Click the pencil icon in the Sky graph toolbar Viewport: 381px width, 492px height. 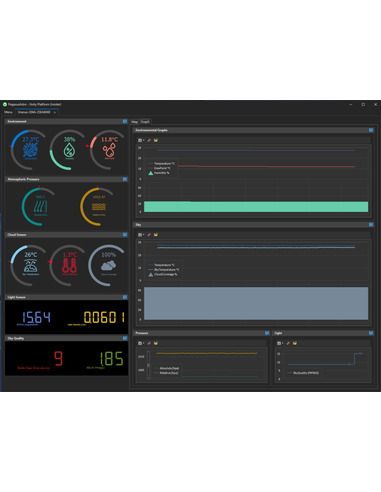click(x=149, y=235)
